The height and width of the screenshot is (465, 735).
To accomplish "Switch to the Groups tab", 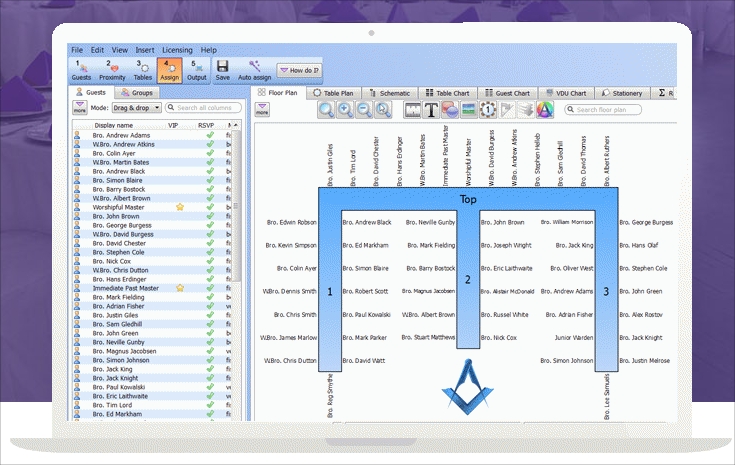I will tap(136, 92).
